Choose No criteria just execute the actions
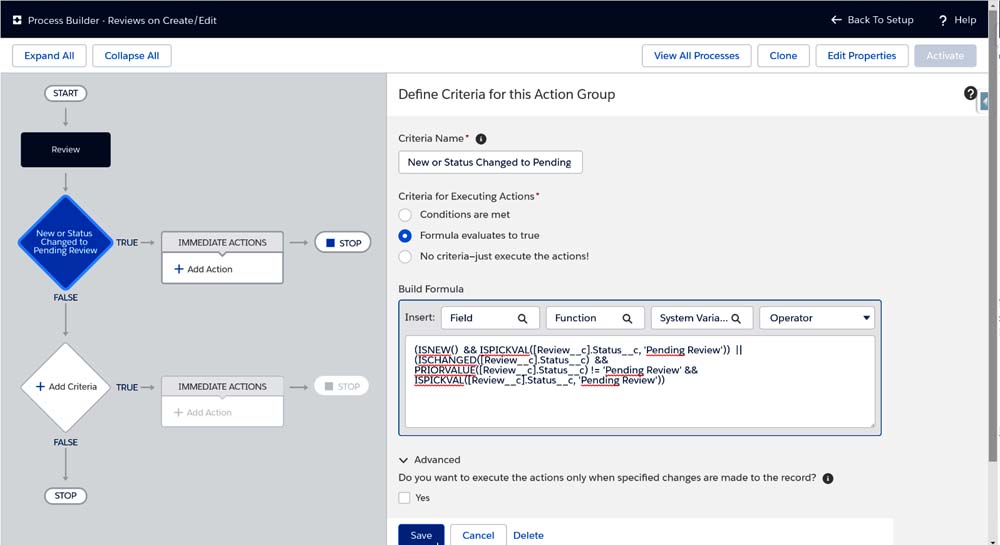The height and width of the screenshot is (545, 1000). coord(405,256)
